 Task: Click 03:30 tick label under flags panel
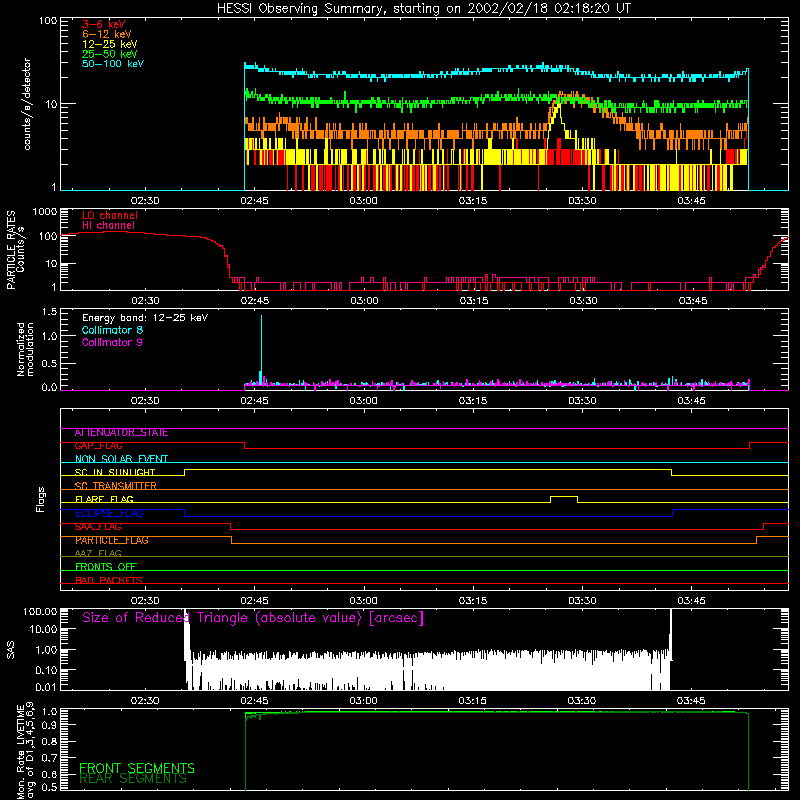[x=582, y=601]
